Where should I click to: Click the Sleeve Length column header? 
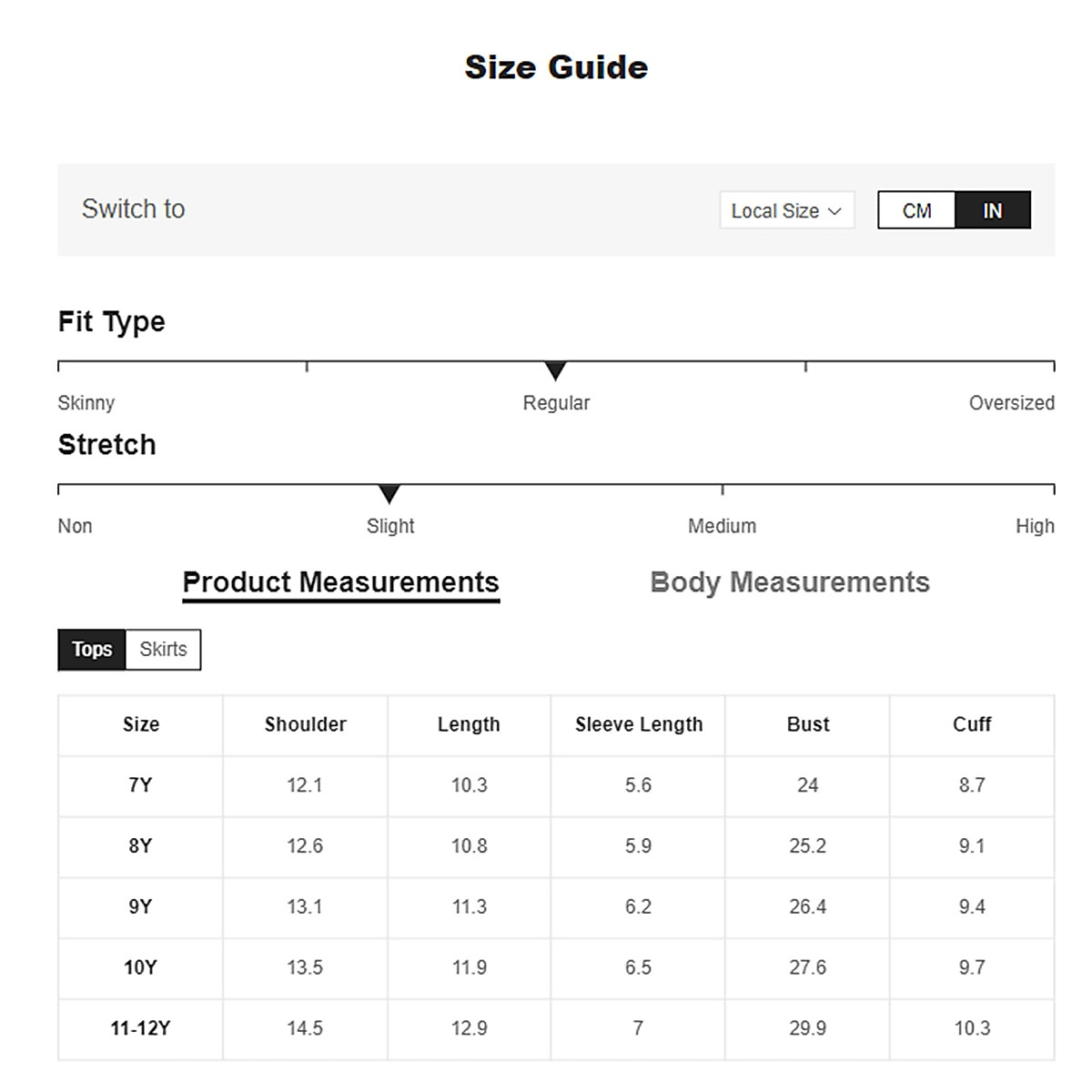pos(639,724)
